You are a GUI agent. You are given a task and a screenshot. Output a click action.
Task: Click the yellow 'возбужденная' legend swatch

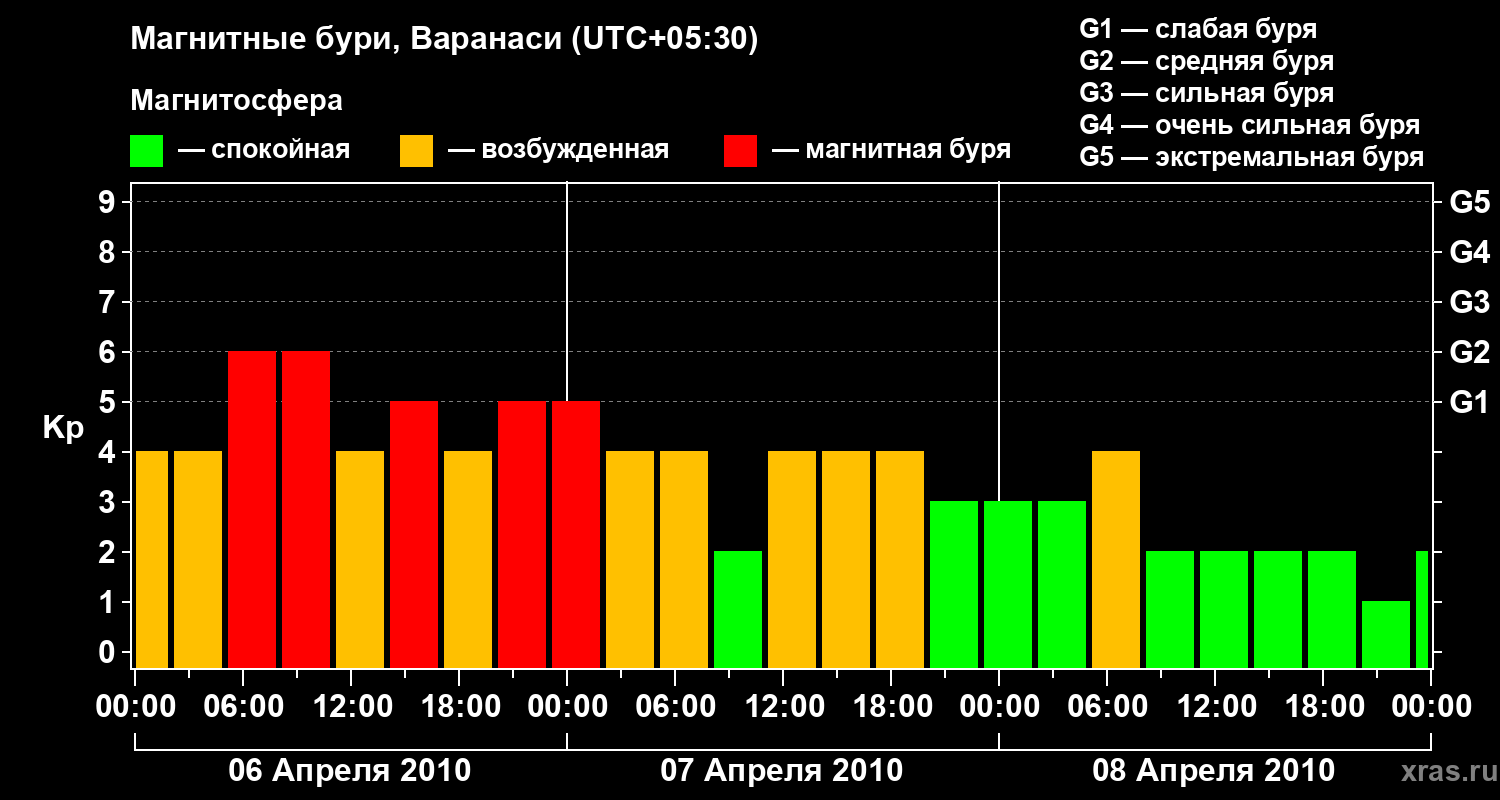click(417, 151)
